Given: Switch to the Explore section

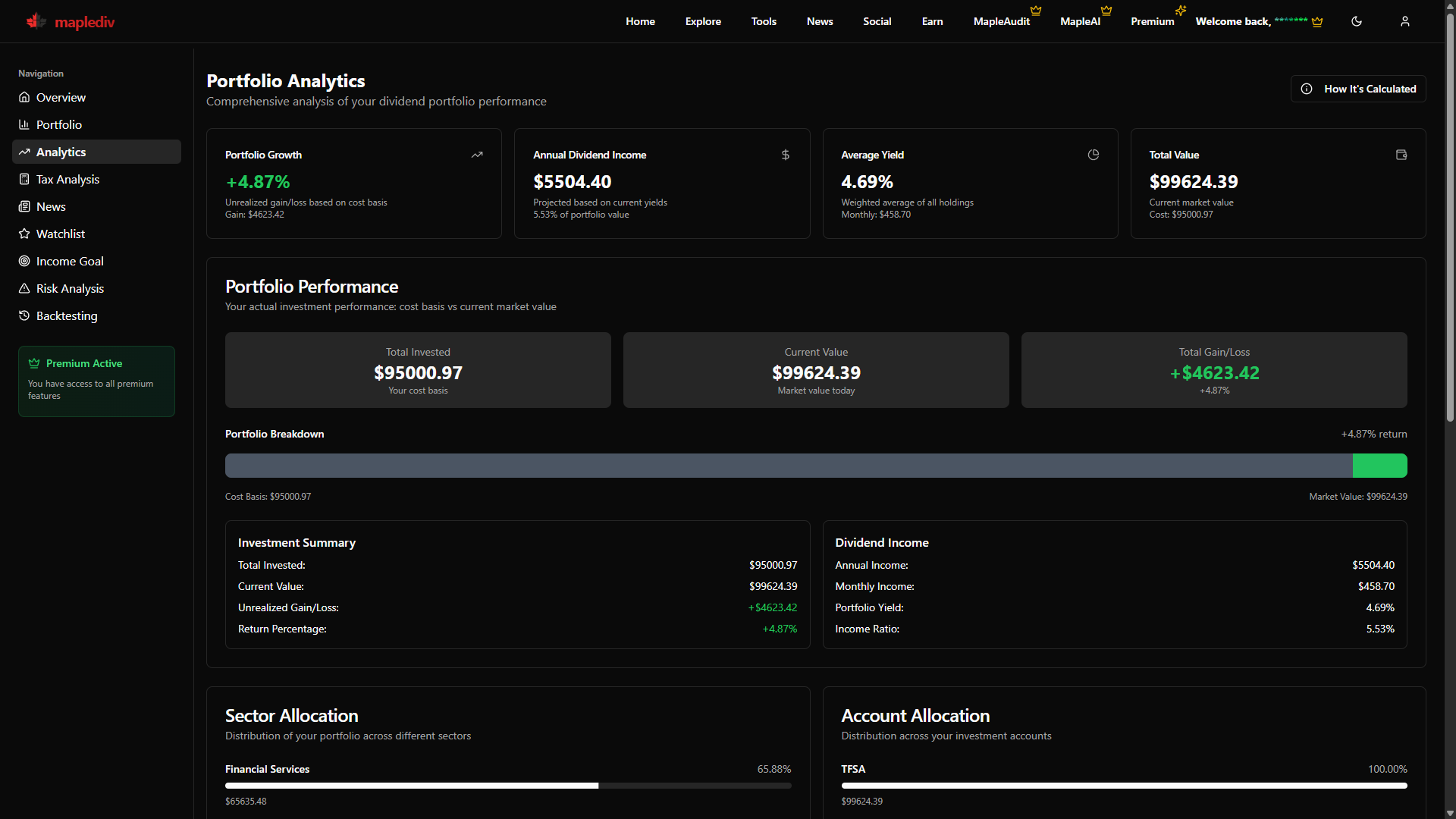Looking at the screenshot, I should (x=702, y=21).
